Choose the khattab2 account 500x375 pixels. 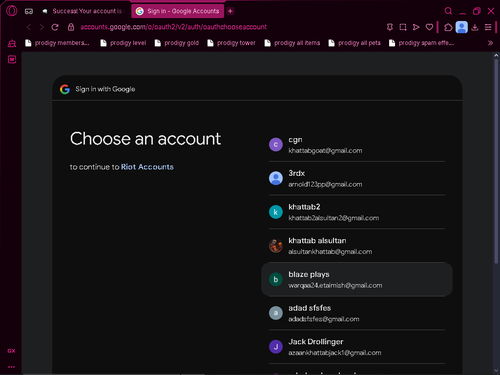tap(357, 212)
